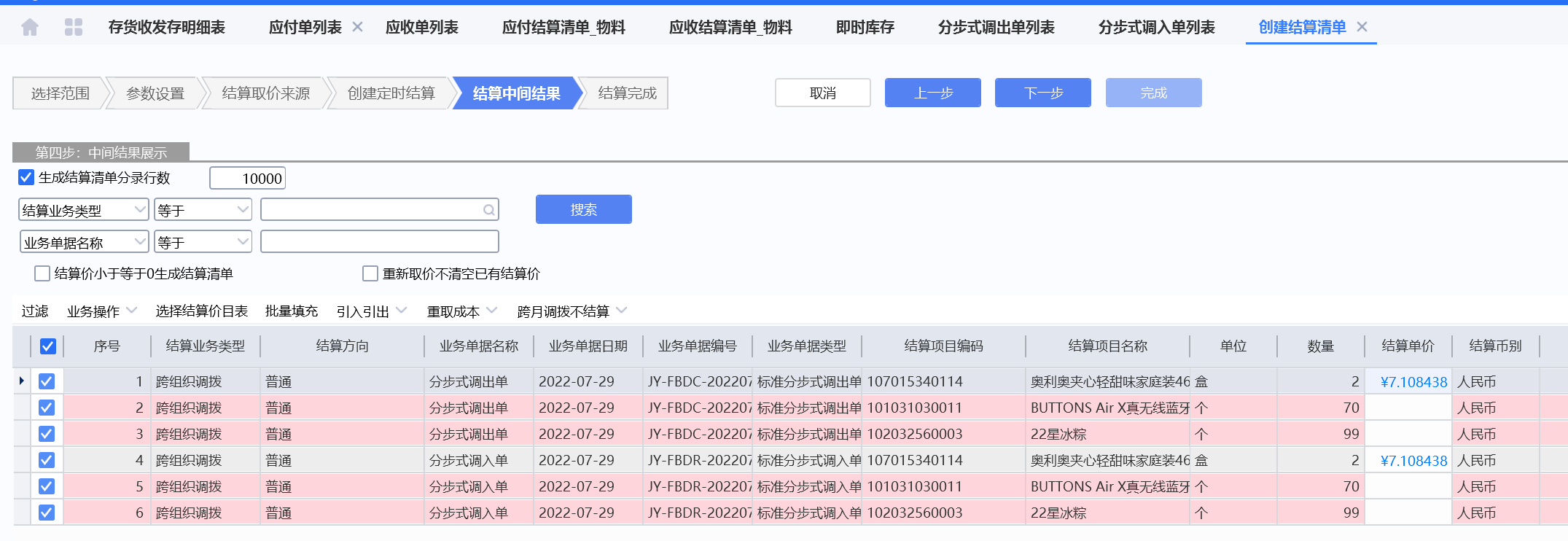Click 下一步 button
The width and height of the screenshot is (1568, 541).
[x=1043, y=93]
